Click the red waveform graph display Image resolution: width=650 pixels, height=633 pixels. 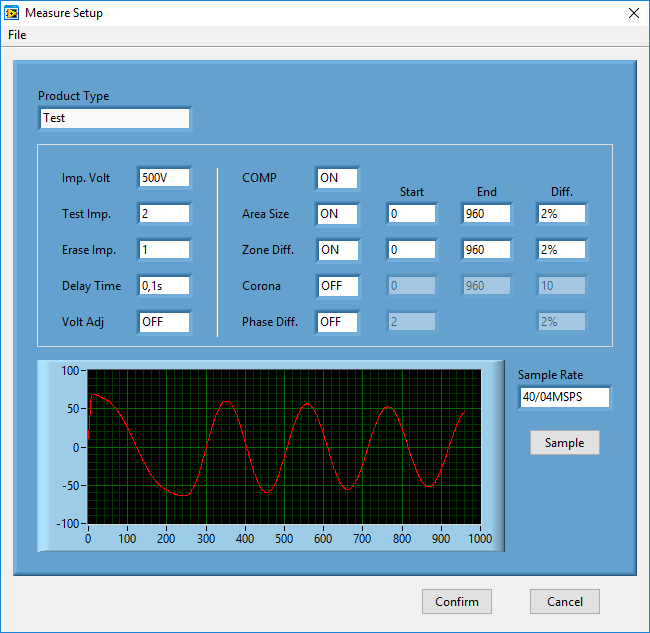284,446
